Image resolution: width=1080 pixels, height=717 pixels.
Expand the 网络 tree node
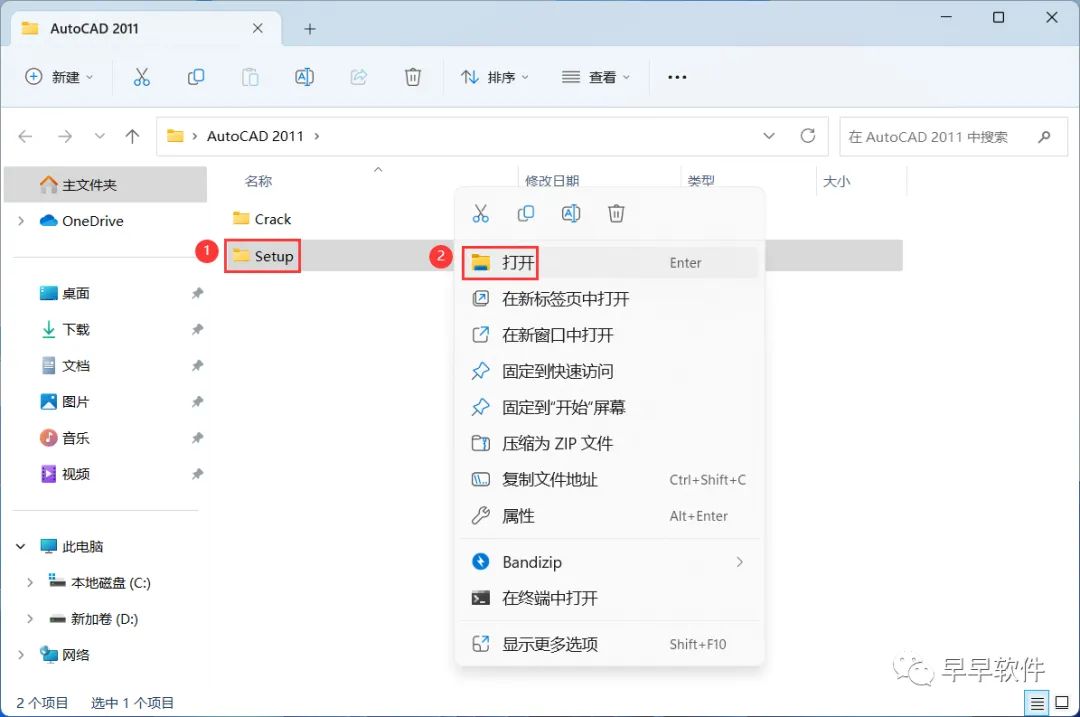(x=21, y=654)
